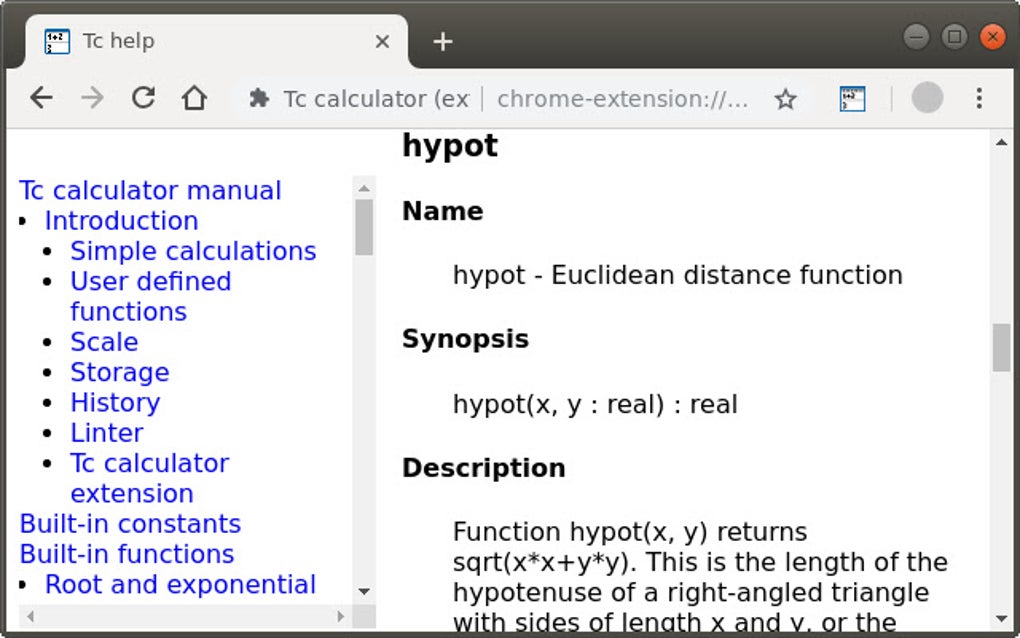The width and height of the screenshot is (1020, 638).
Task: Open the Tc calculator extension icon
Action: click(x=851, y=98)
